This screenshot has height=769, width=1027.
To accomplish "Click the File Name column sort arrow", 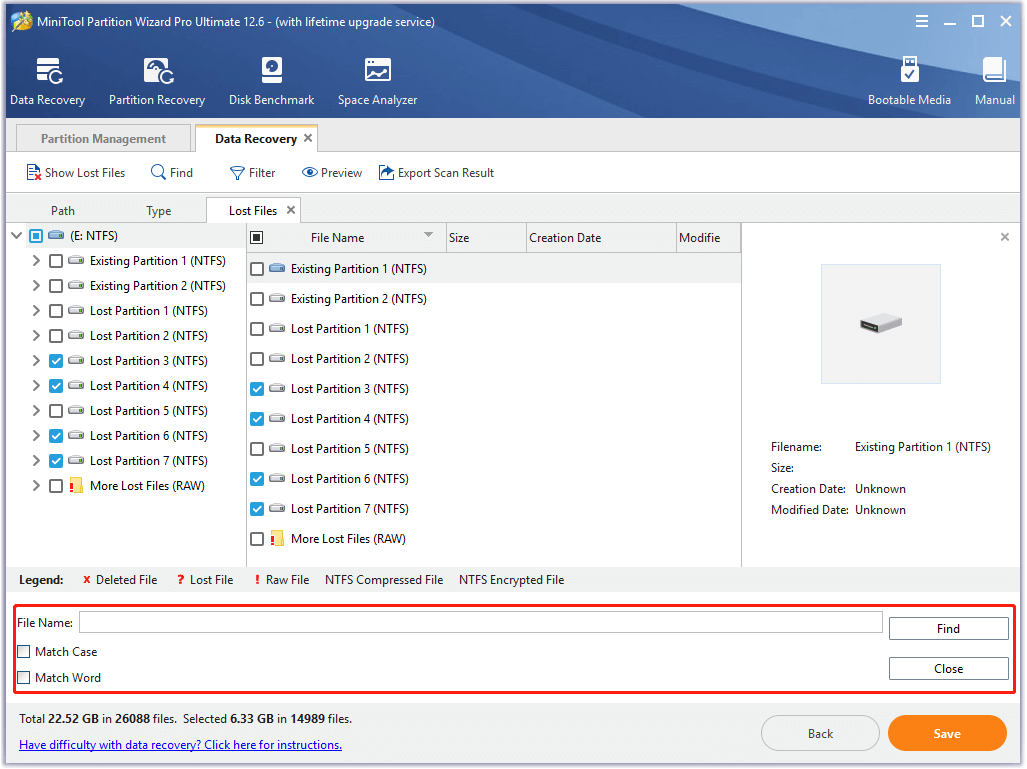I will click(x=428, y=234).
